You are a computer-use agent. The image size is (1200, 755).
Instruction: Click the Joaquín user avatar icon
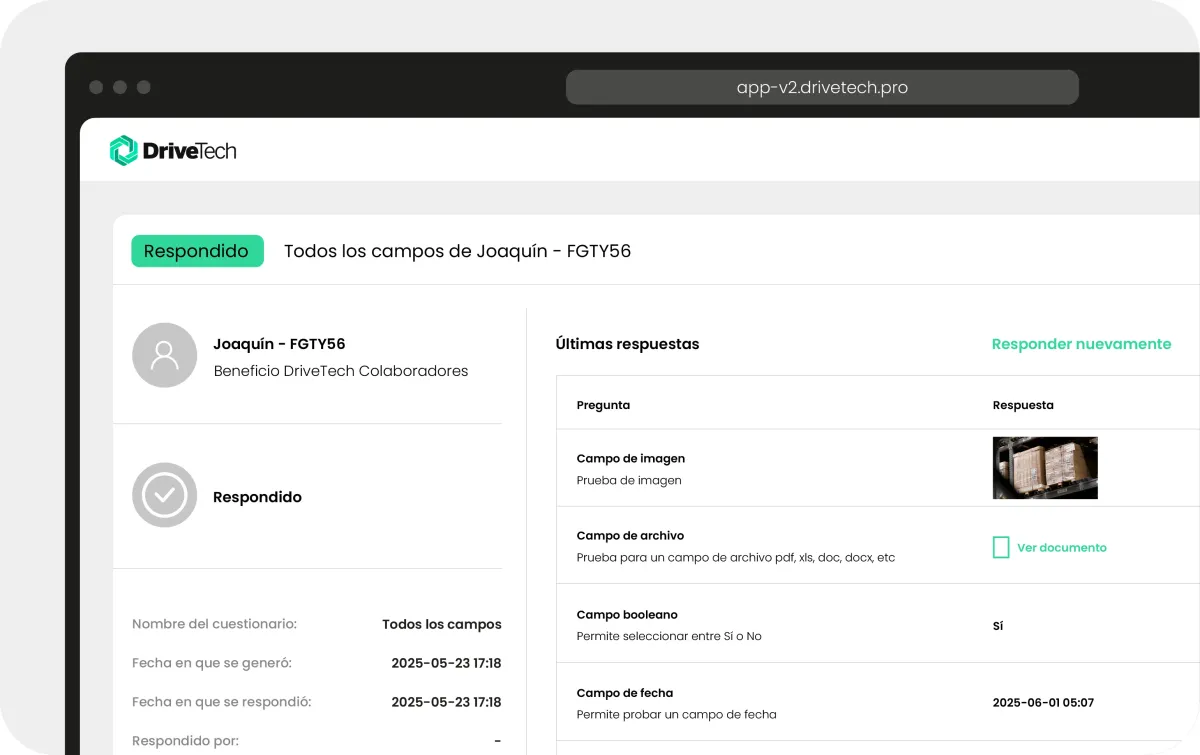[x=165, y=355]
